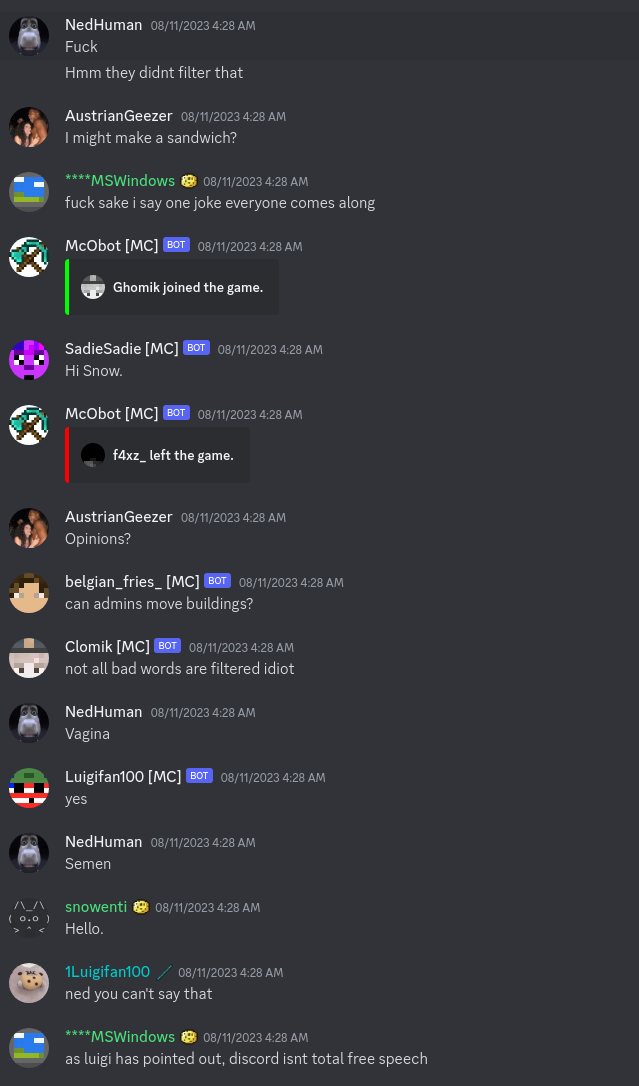Click the 1Luigifan100 username
Screen dimensions: 639x1086
(x=107, y=972)
